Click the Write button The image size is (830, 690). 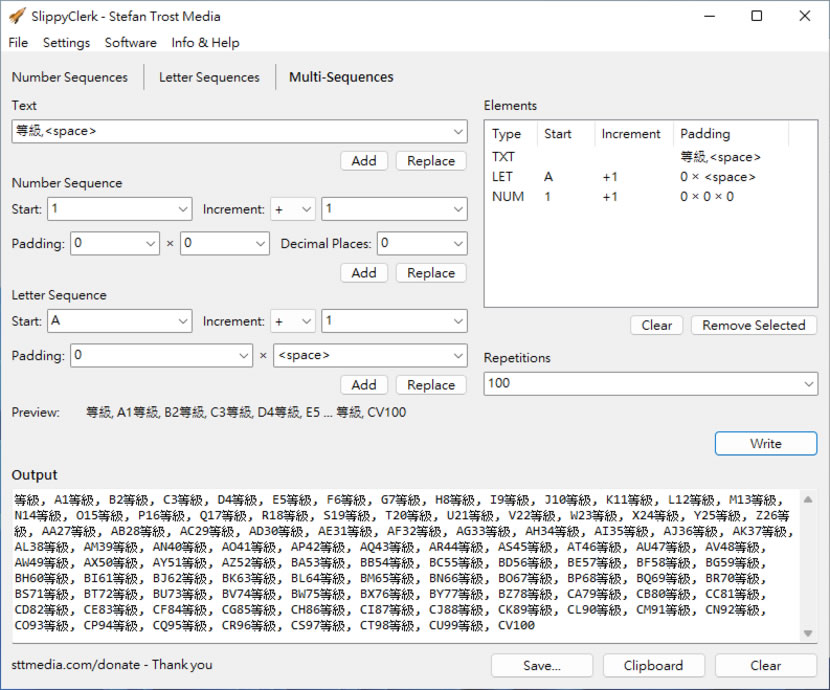[765, 443]
